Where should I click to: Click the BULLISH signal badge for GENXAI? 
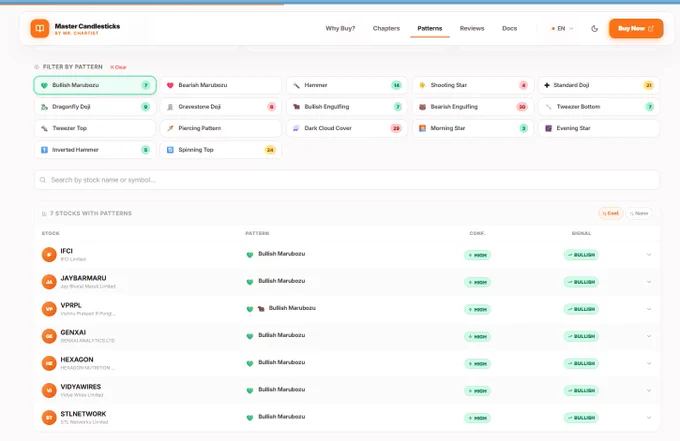point(581,336)
